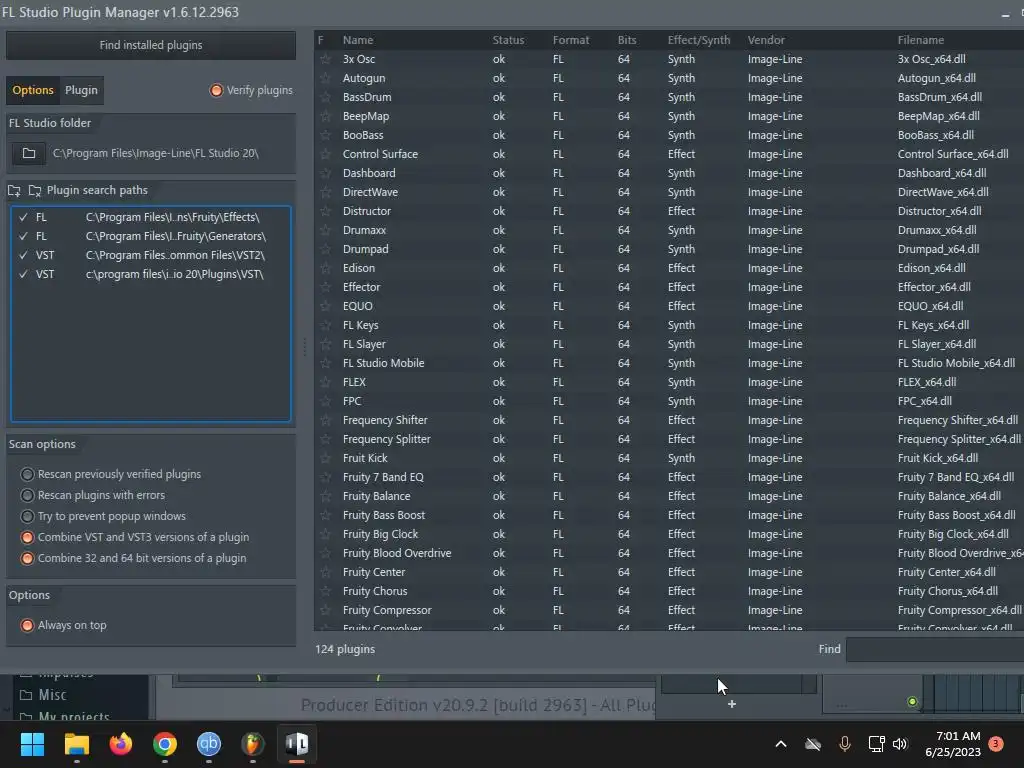Open Firefox from taskbar
Viewport: 1024px width, 768px height.
[x=121, y=744]
